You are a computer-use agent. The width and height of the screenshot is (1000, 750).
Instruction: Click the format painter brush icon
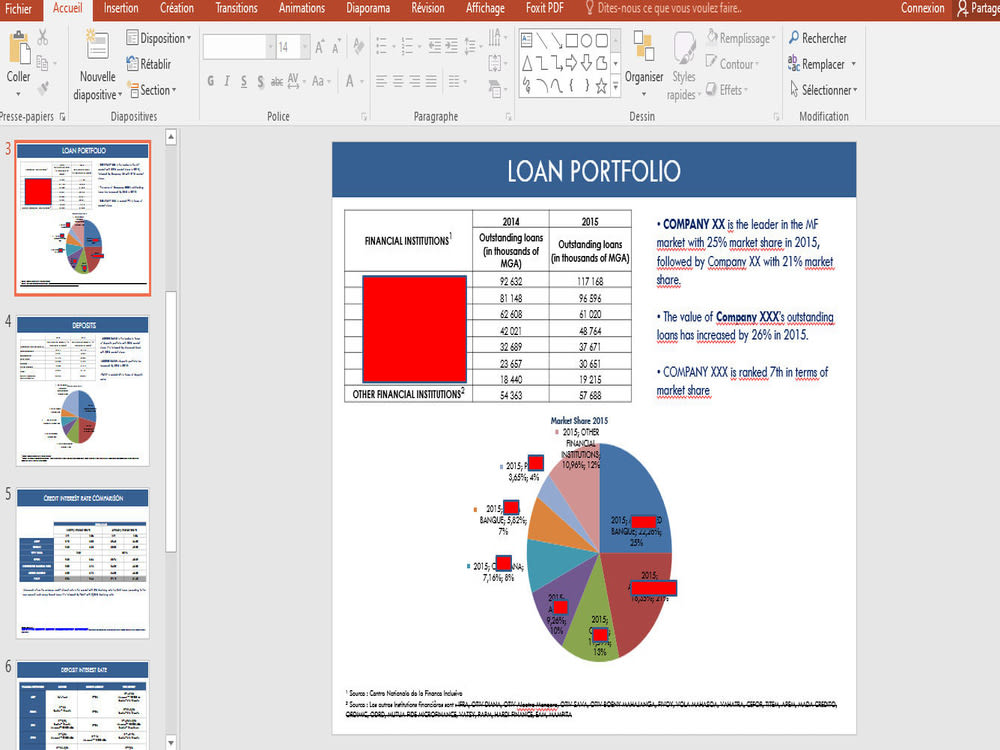[43, 88]
